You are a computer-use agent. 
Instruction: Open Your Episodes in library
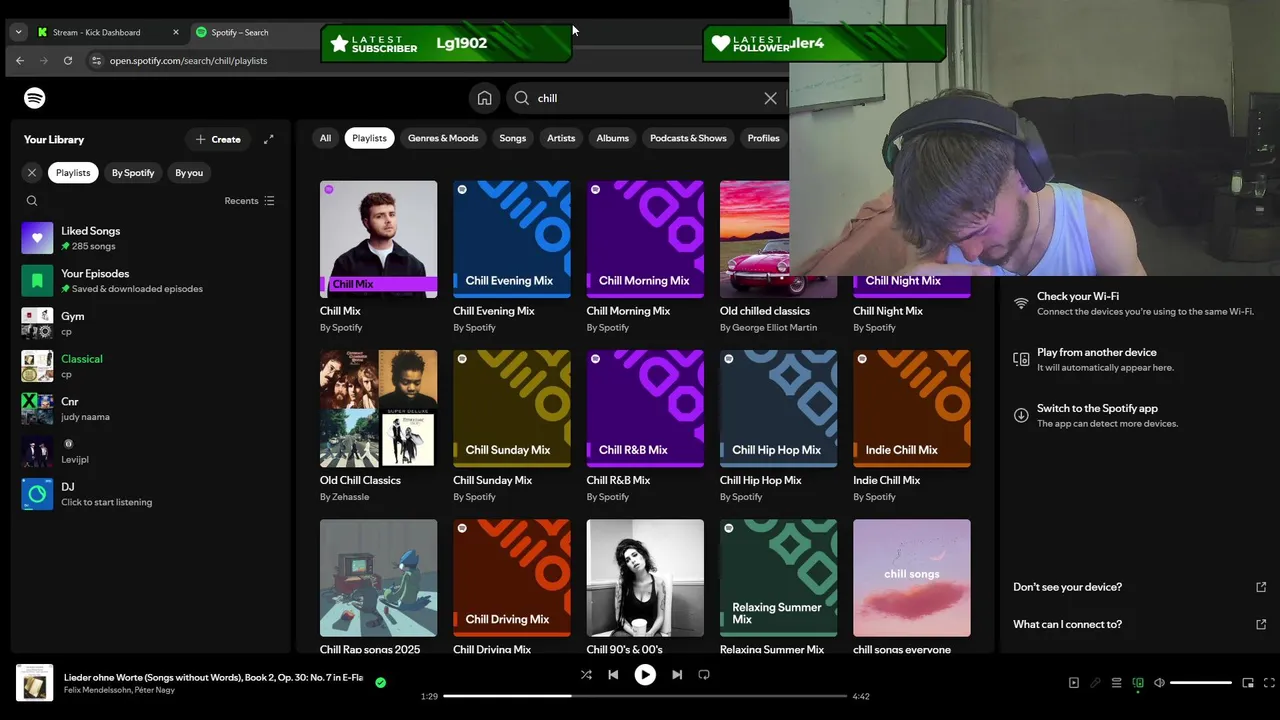tap(150, 281)
